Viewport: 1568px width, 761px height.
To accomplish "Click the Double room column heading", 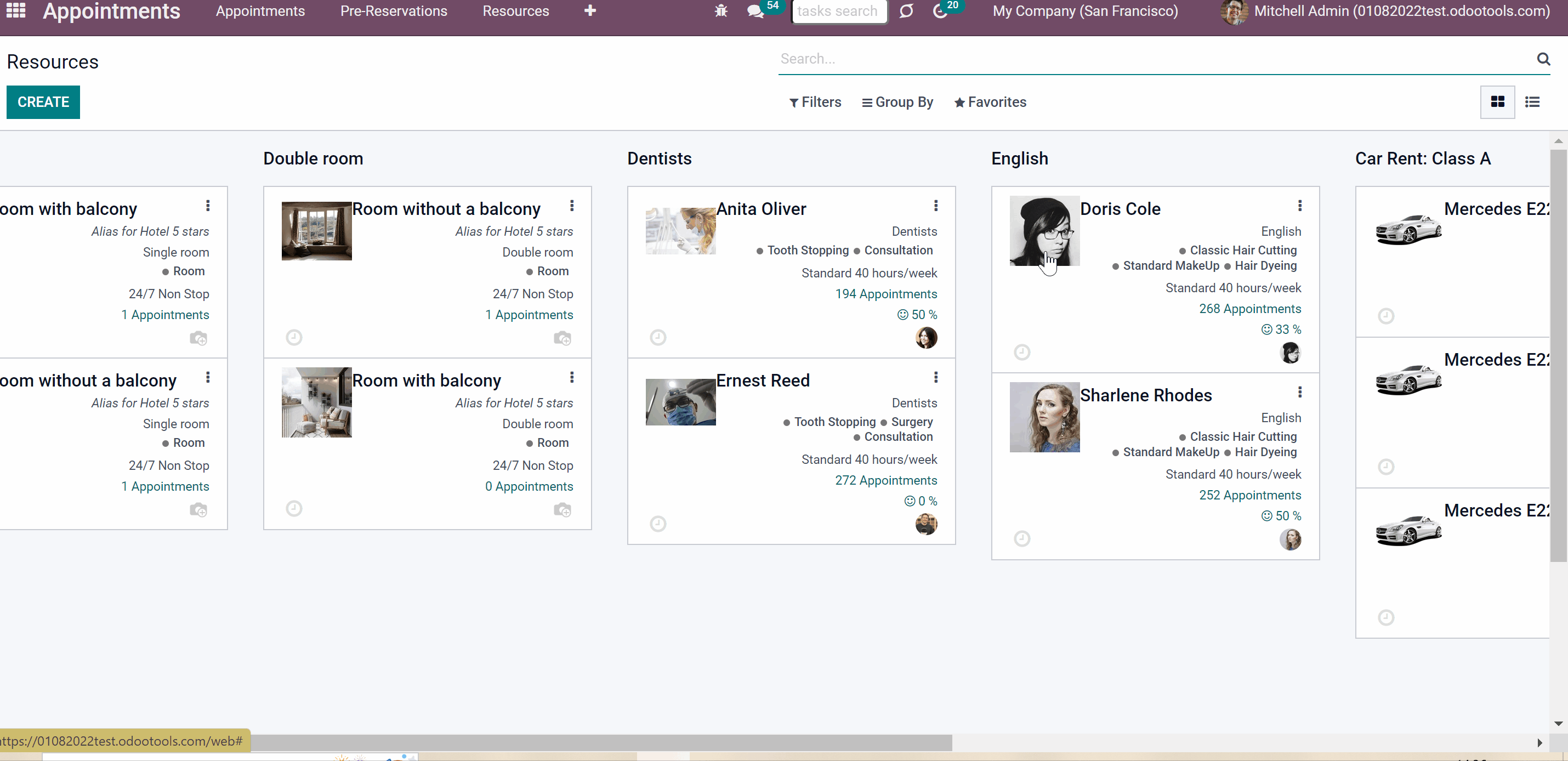I will 313,158.
